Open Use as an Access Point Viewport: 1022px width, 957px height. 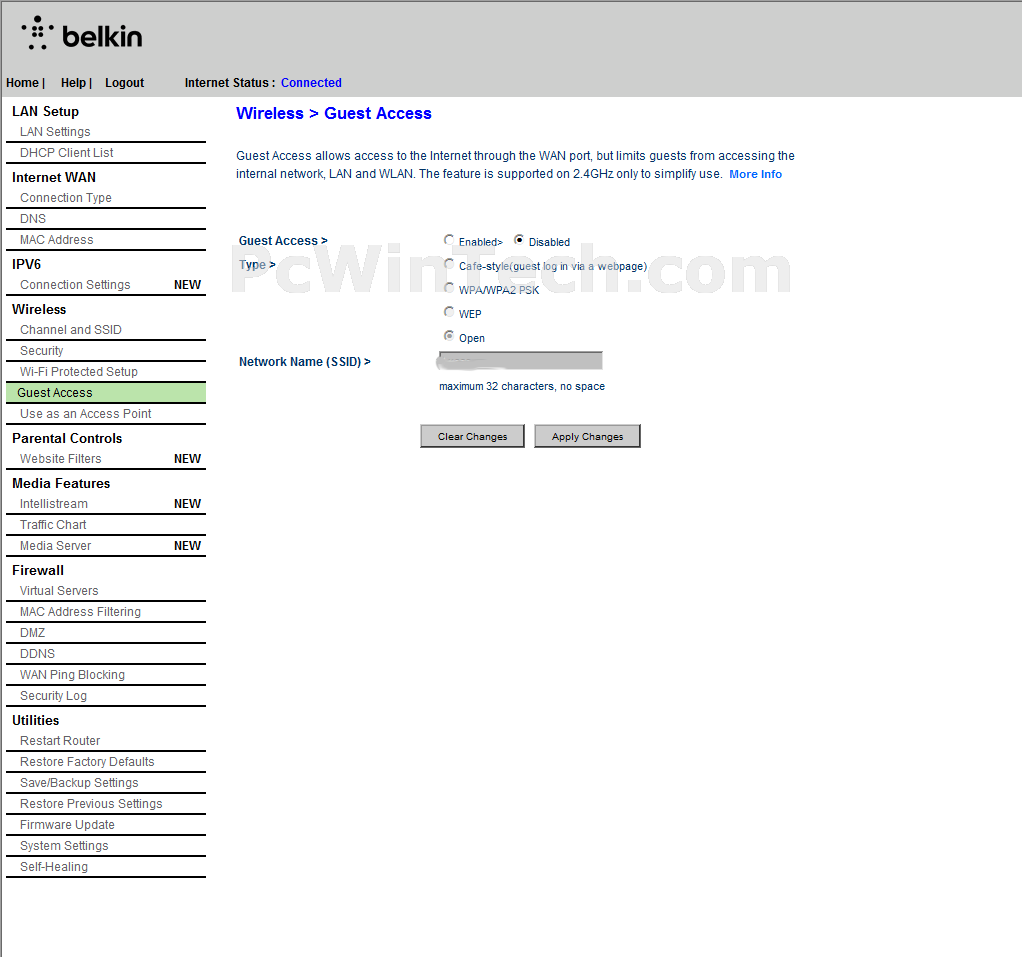pos(85,413)
